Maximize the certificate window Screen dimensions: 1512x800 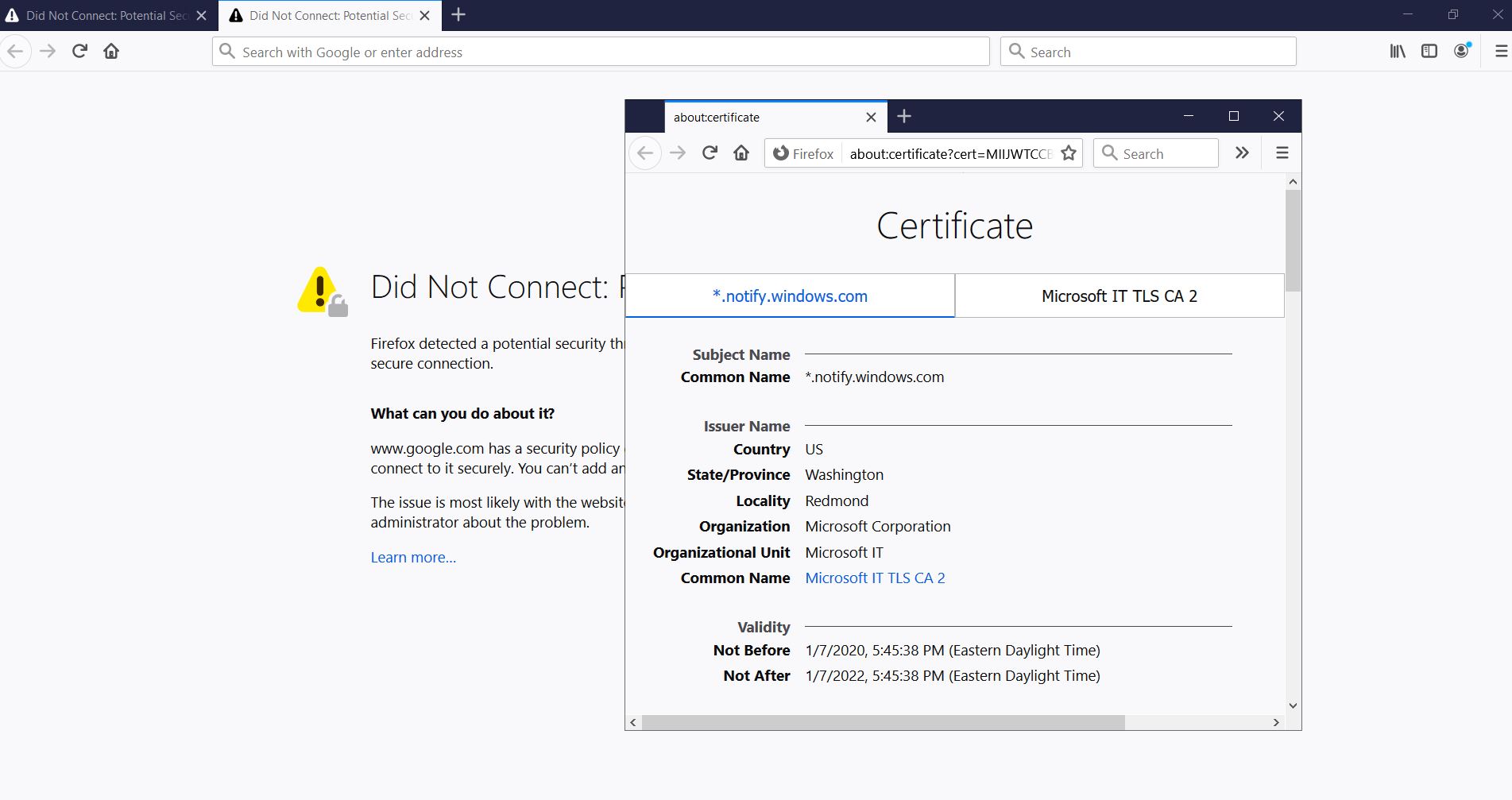(1234, 116)
